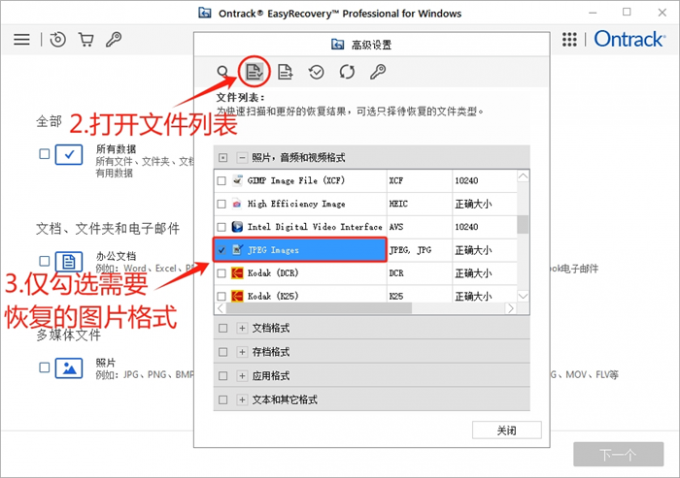Image resolution: width=680 pixels, height=478 pixels.
Task: Check the Intel Digital Video Interface checkbox
Action: coord(222,227)
